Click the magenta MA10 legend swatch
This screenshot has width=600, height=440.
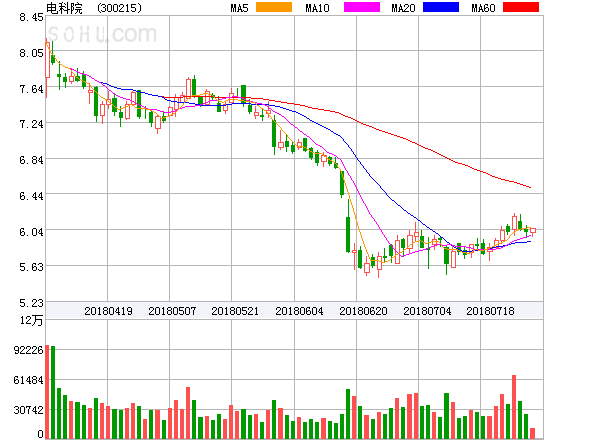pyautogui.click(x=362, y=7)
